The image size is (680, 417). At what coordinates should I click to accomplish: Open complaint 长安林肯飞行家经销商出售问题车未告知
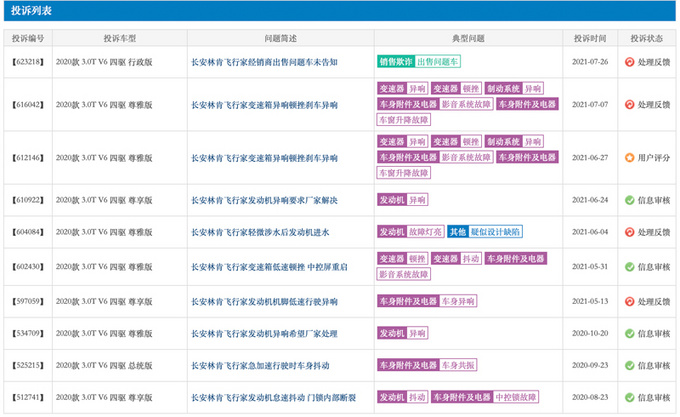pos(264,62)
